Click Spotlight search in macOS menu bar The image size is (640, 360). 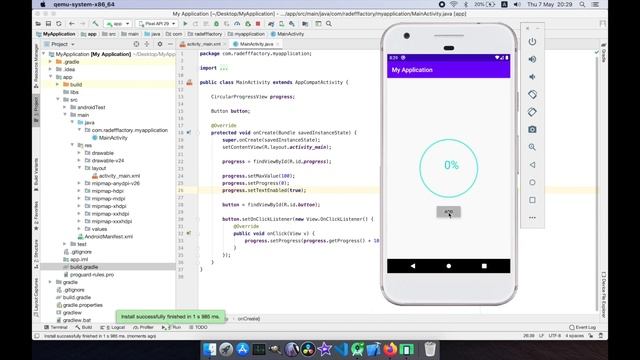[x=582, y=4]
